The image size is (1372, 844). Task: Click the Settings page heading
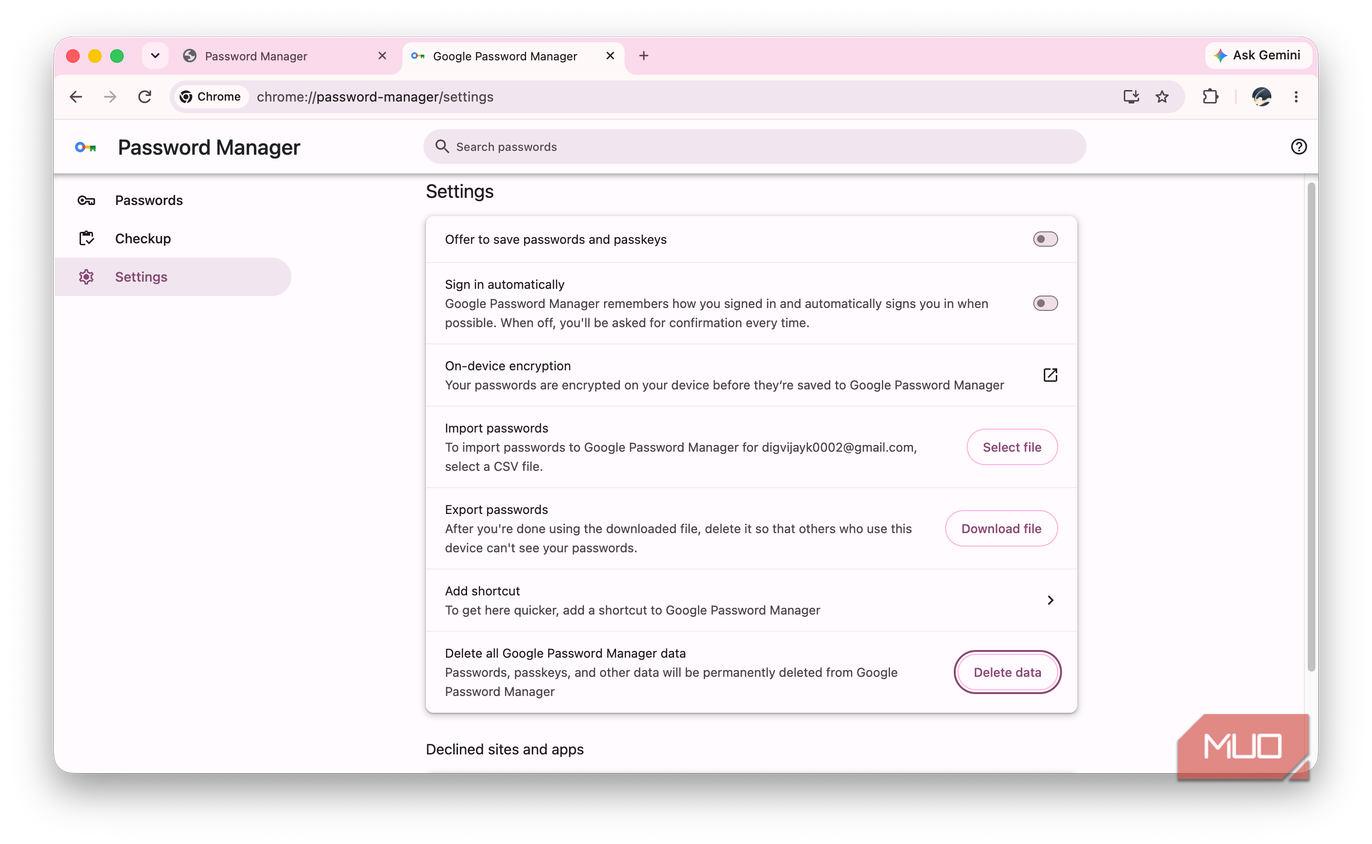(460, 191)
